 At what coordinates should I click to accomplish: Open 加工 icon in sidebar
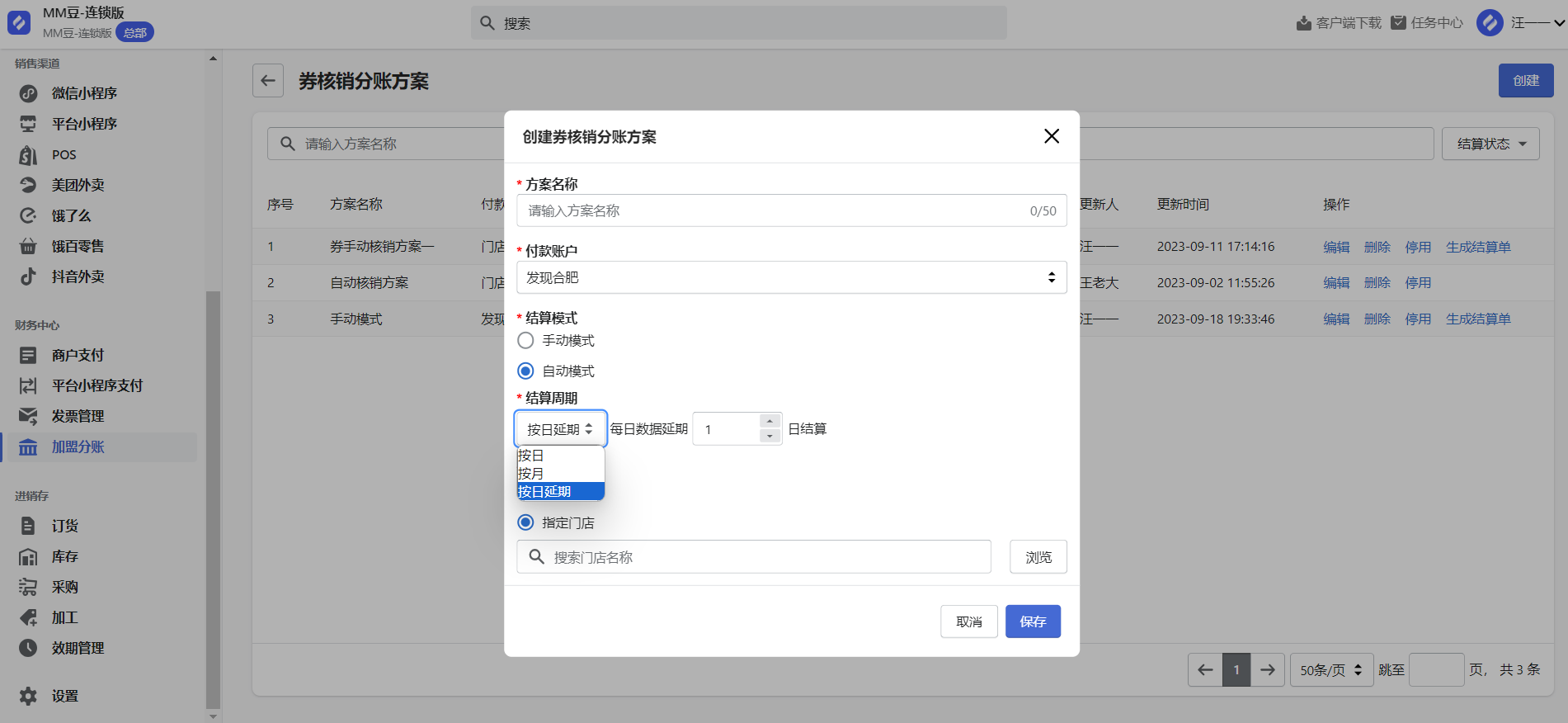tap(28, 617)
